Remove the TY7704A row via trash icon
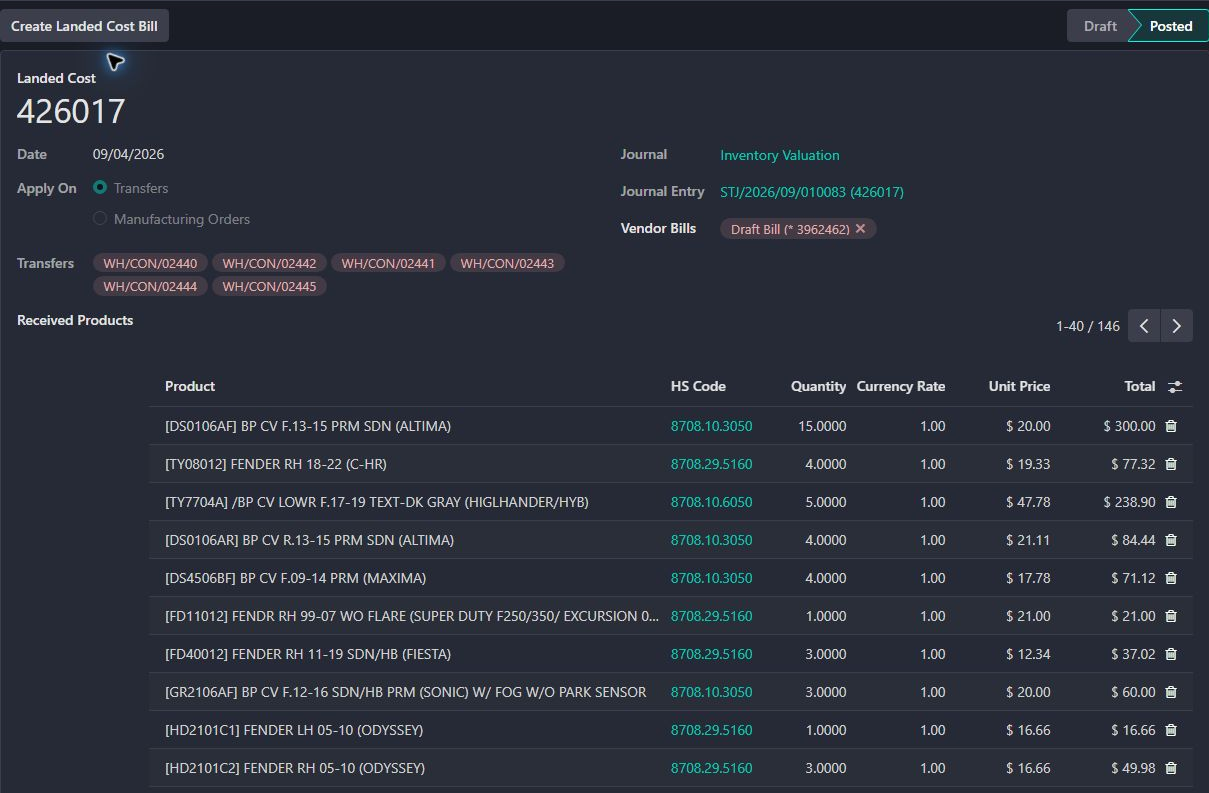Viewport: 1209px width, 793px height. coord(1171,502)
